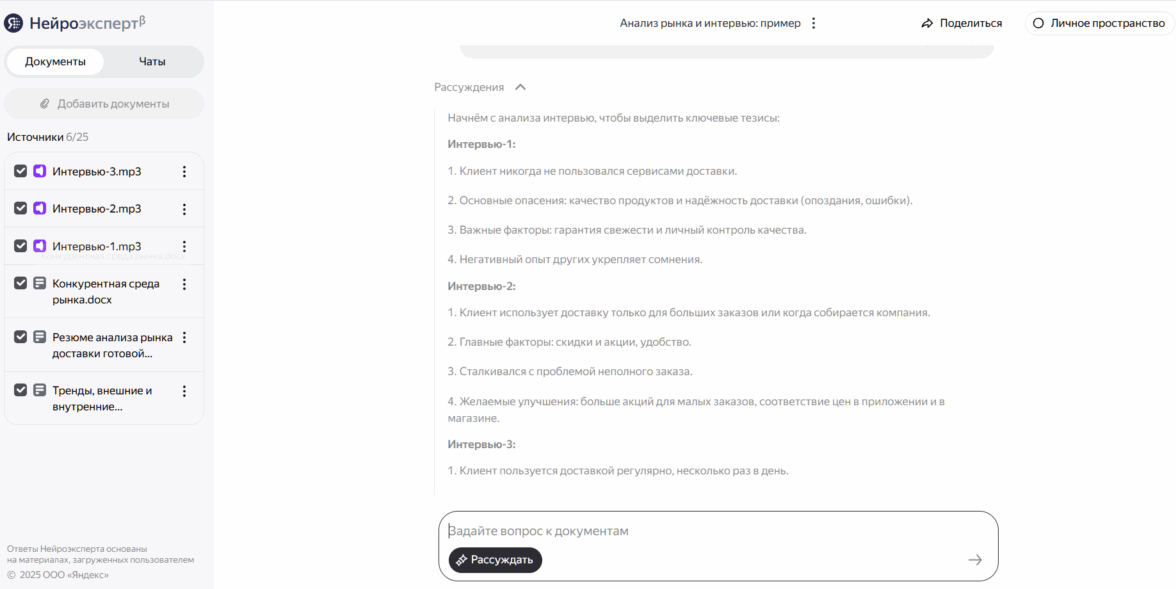Switch to the Чаты tab

pyautogui.click(x=152, y=62)
